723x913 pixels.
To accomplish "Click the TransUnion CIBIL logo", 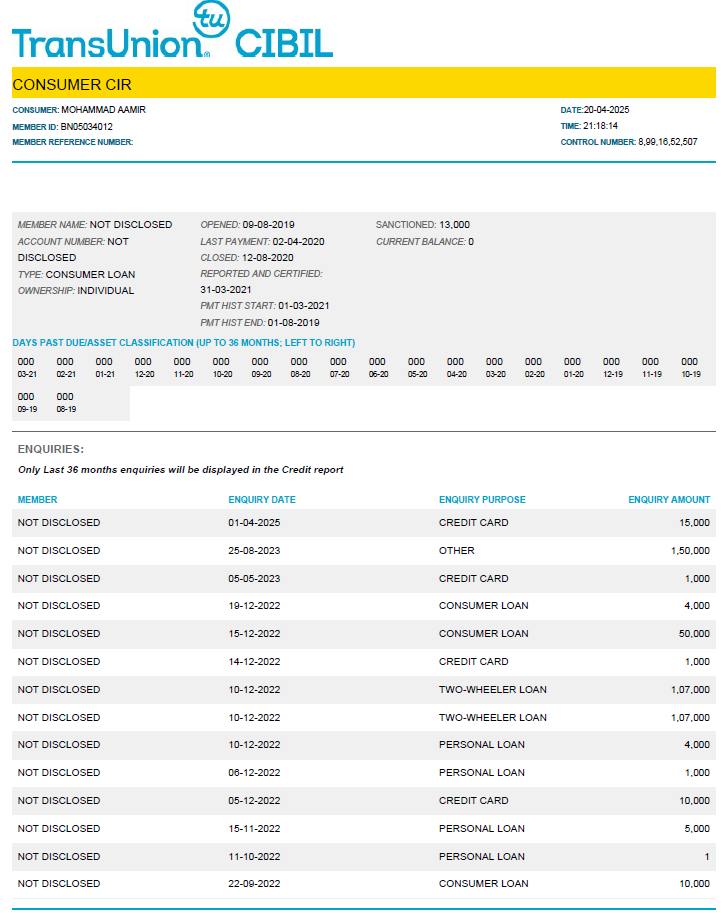I will tap(172, 30).
